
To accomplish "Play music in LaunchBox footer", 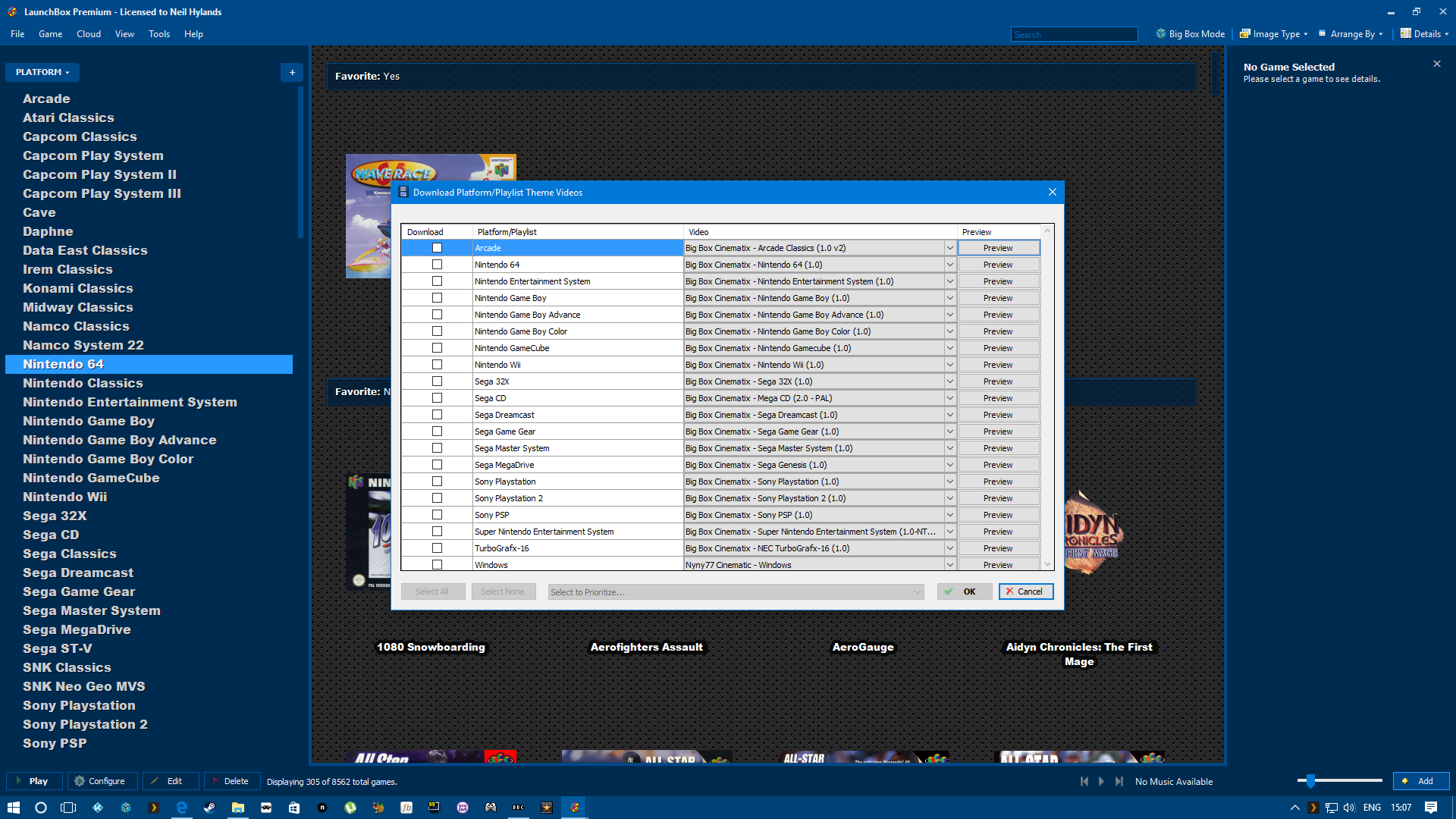I will 1102,781.
